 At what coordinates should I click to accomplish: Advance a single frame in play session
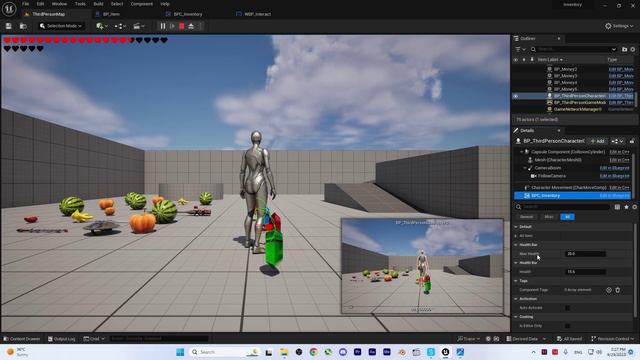coord(172,26)
